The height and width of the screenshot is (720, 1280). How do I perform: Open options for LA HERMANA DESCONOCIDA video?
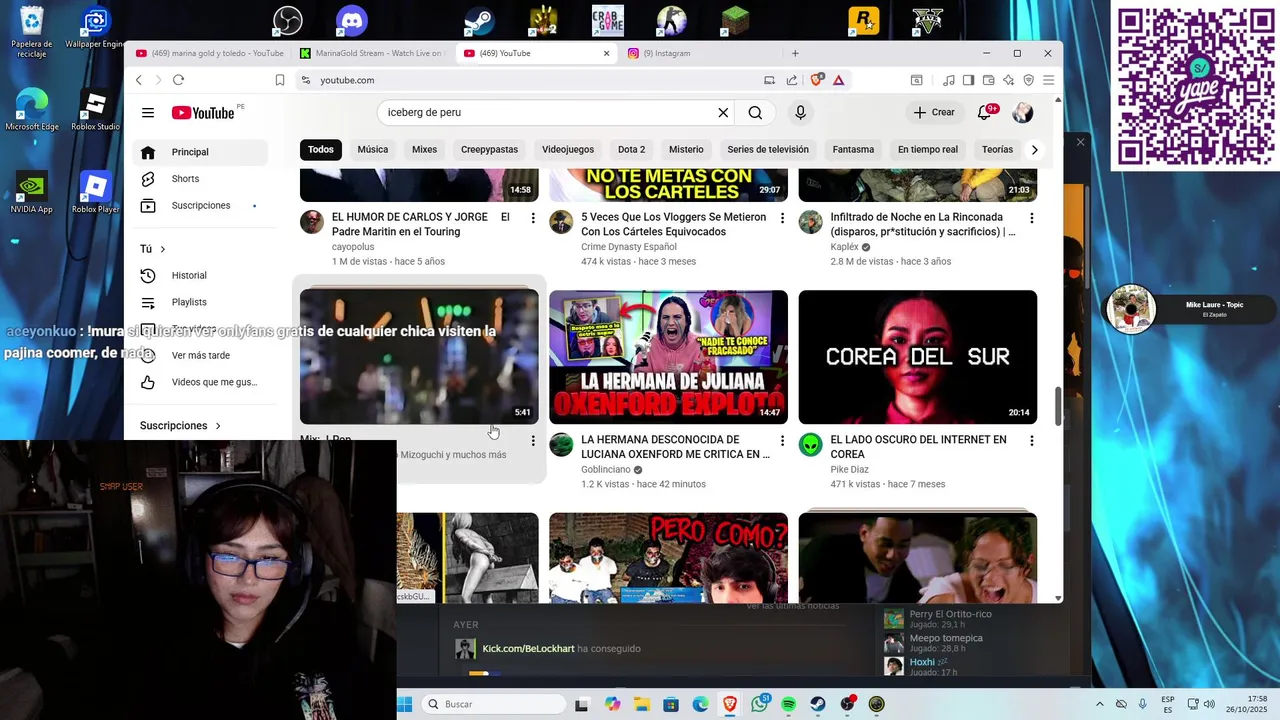782,440
